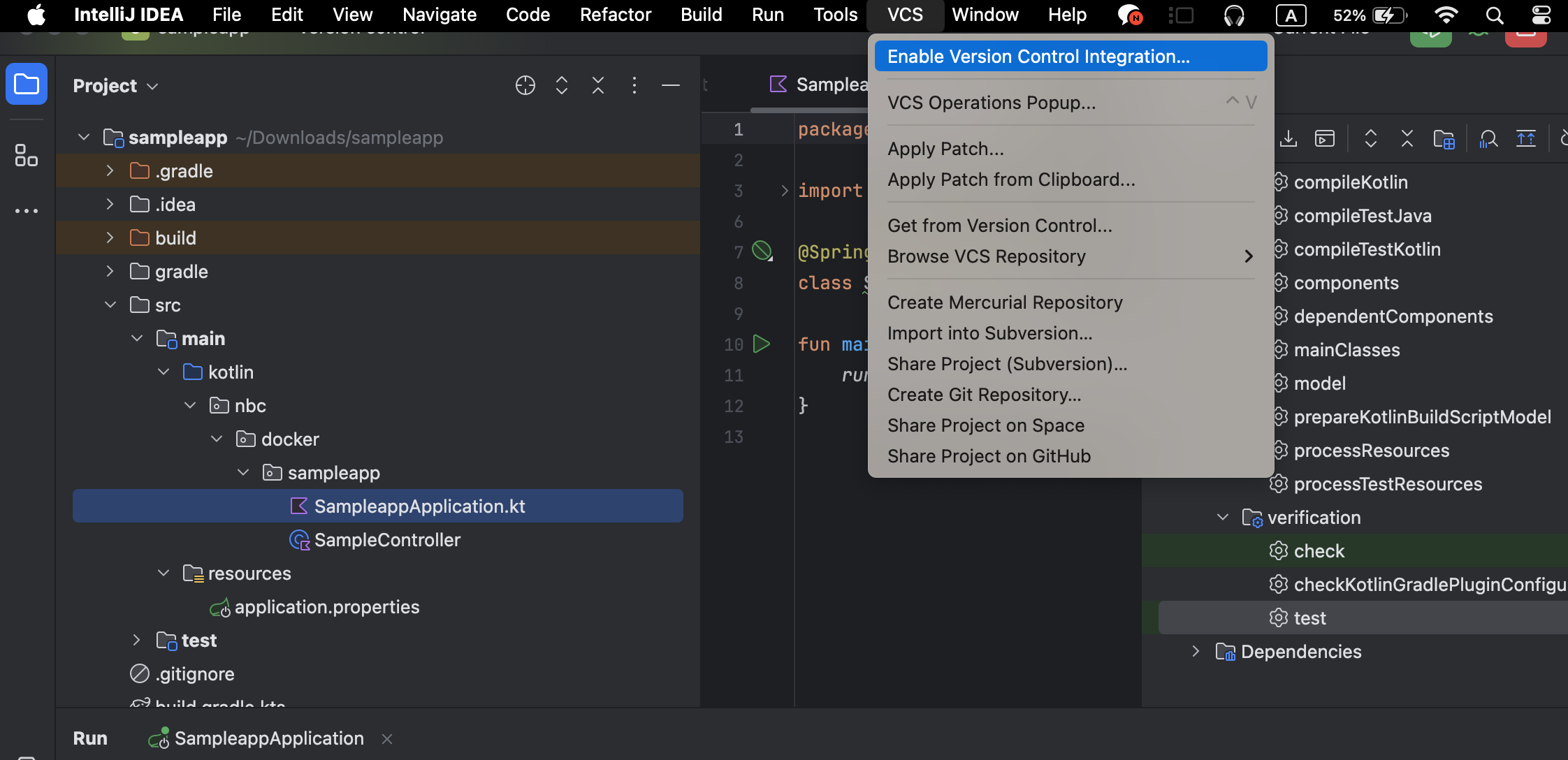
Task: Choose Create Mercurial Repository
Action: point(1070,302)
